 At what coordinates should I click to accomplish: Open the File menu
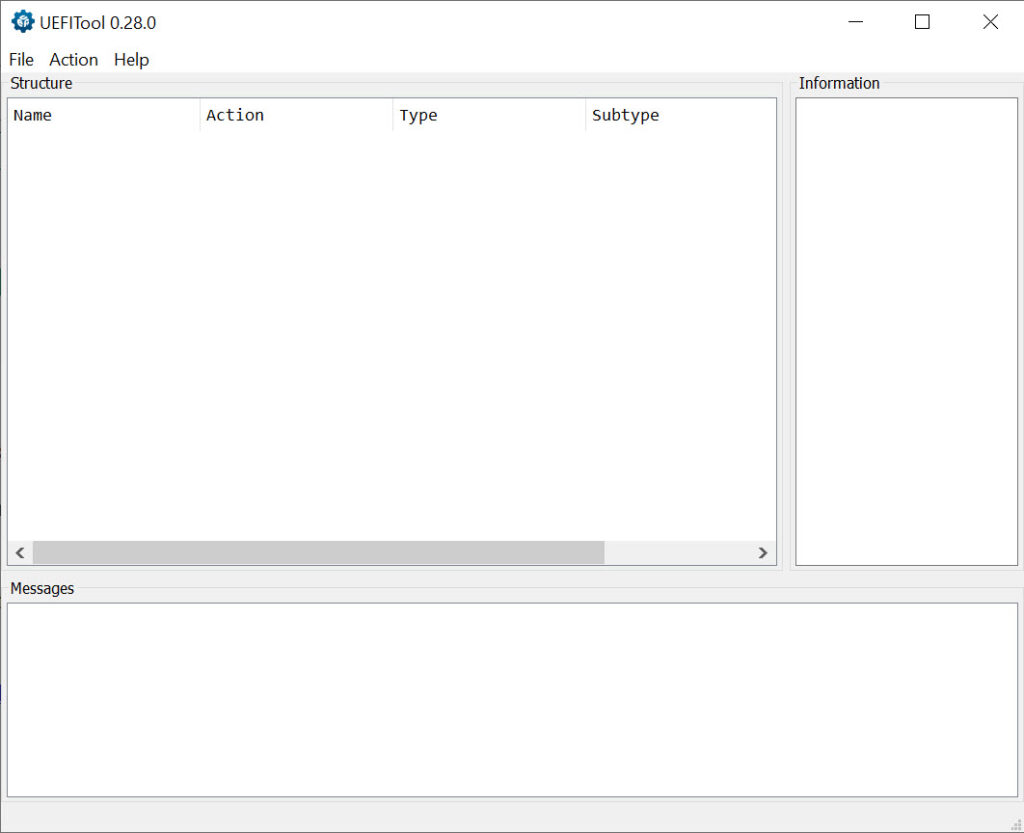[x=21, y=59]
